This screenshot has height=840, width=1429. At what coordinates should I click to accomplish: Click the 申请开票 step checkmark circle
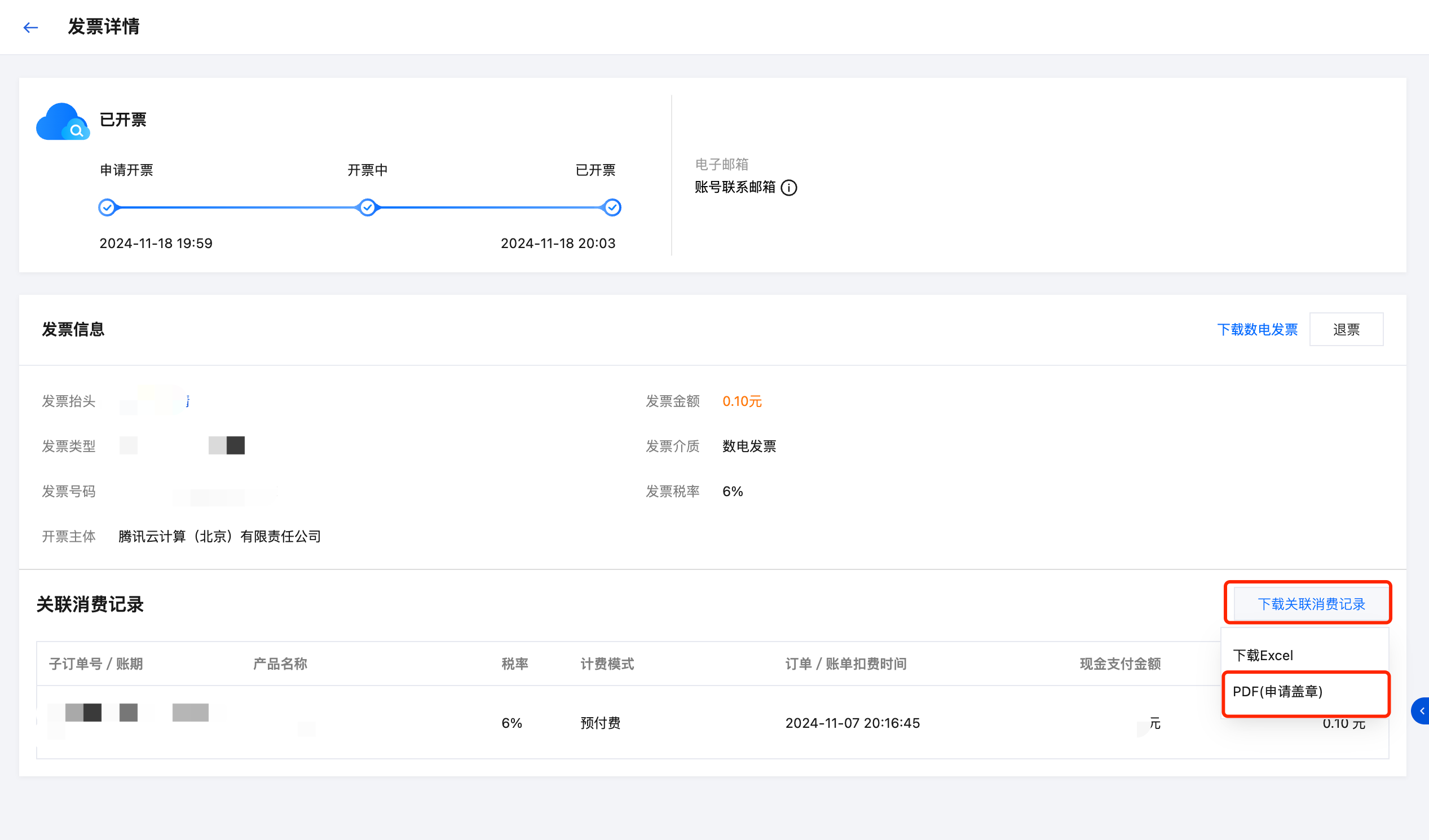click(x=107, y=207)
